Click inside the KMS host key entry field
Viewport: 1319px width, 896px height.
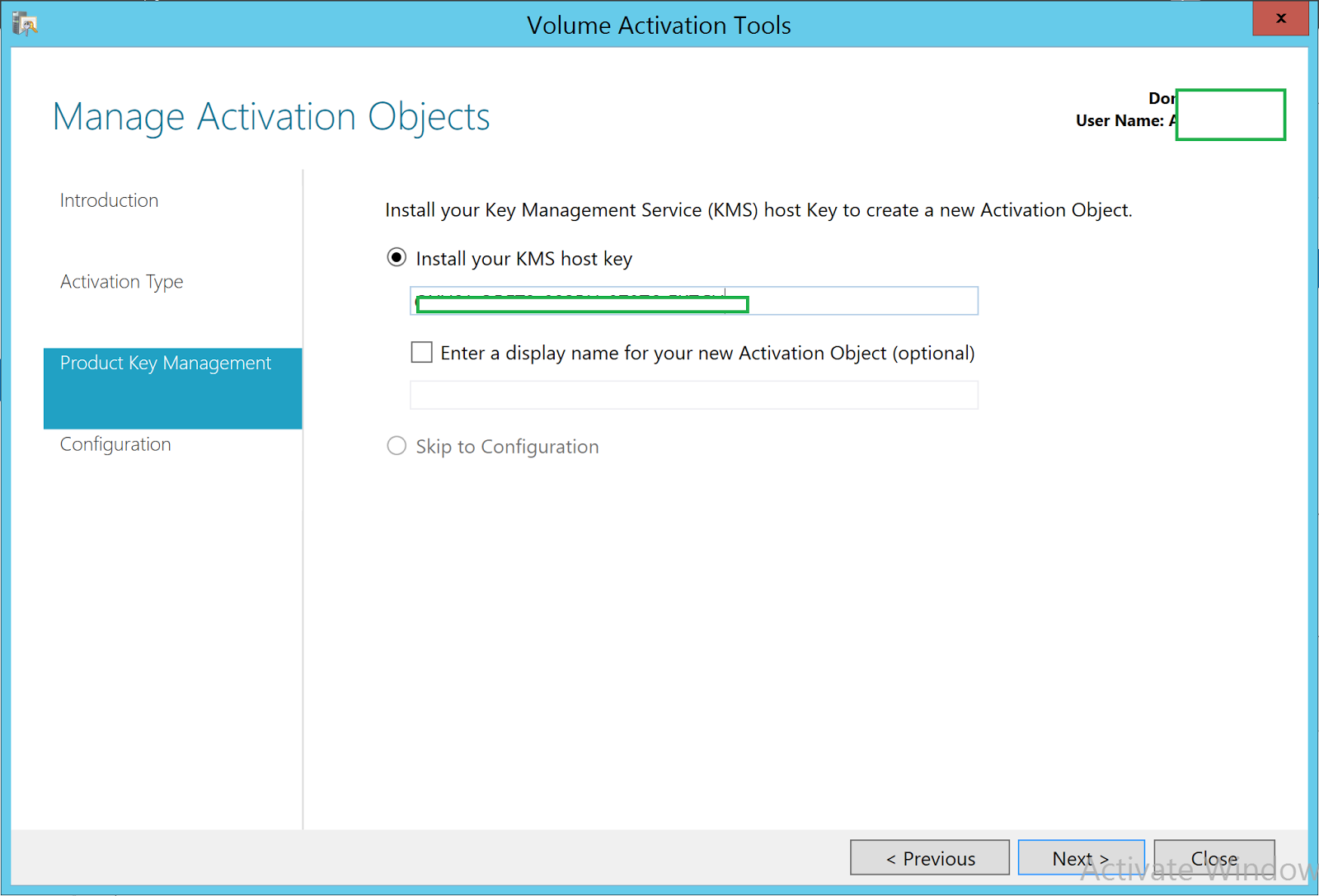[824, 300]
